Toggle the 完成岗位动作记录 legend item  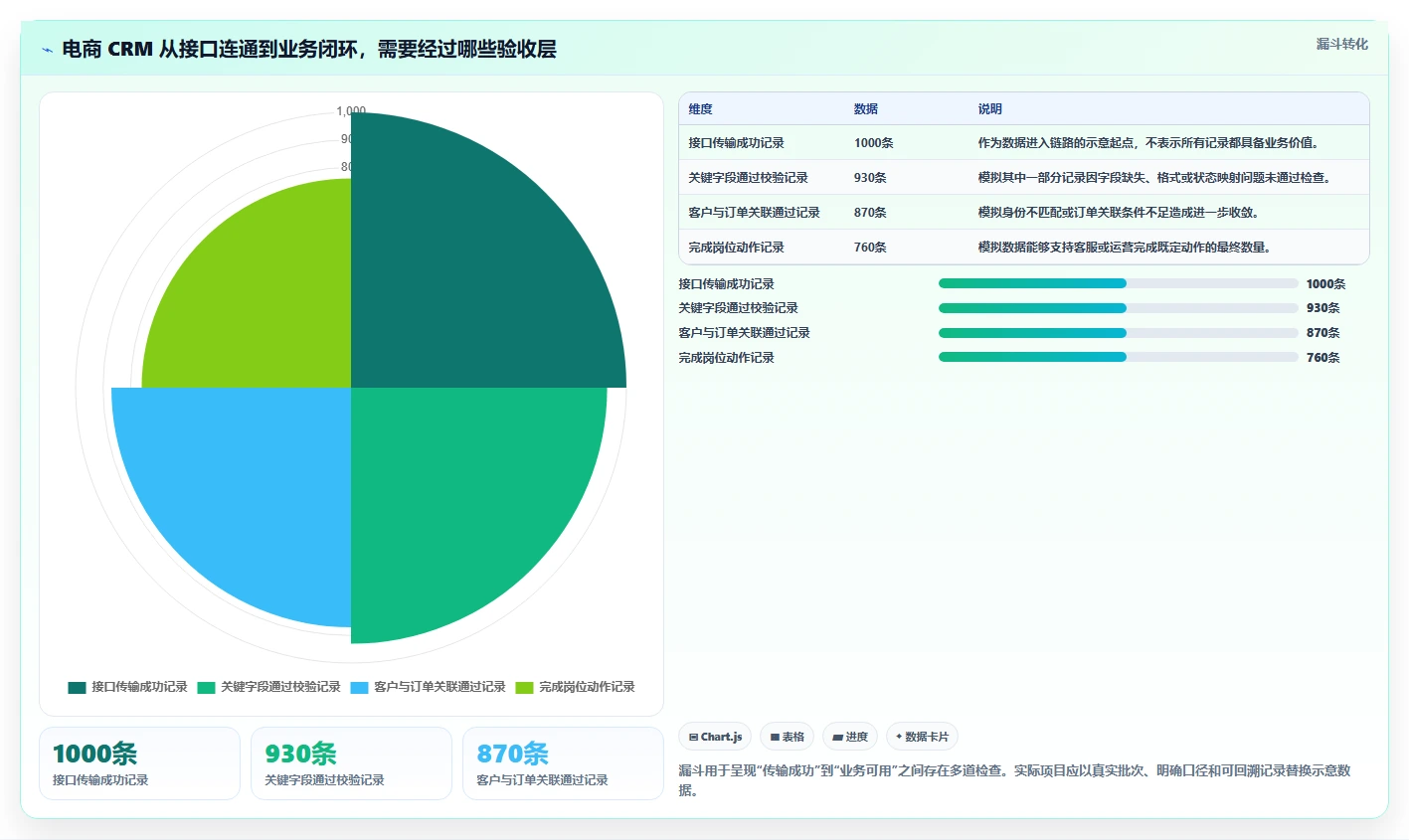coord(575,687)
